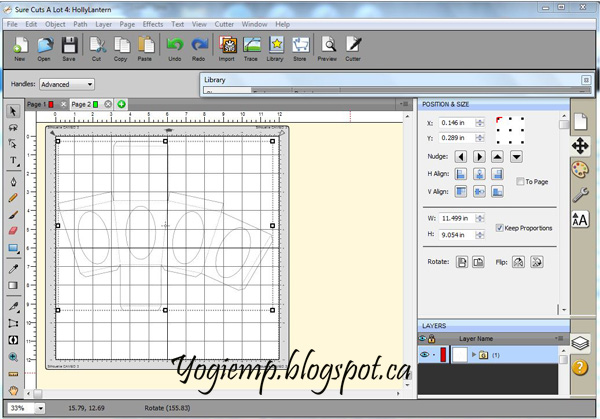Click the Trace icon in the toolbar
Viewport: 600px width, 419px height.
click(252, 46)
